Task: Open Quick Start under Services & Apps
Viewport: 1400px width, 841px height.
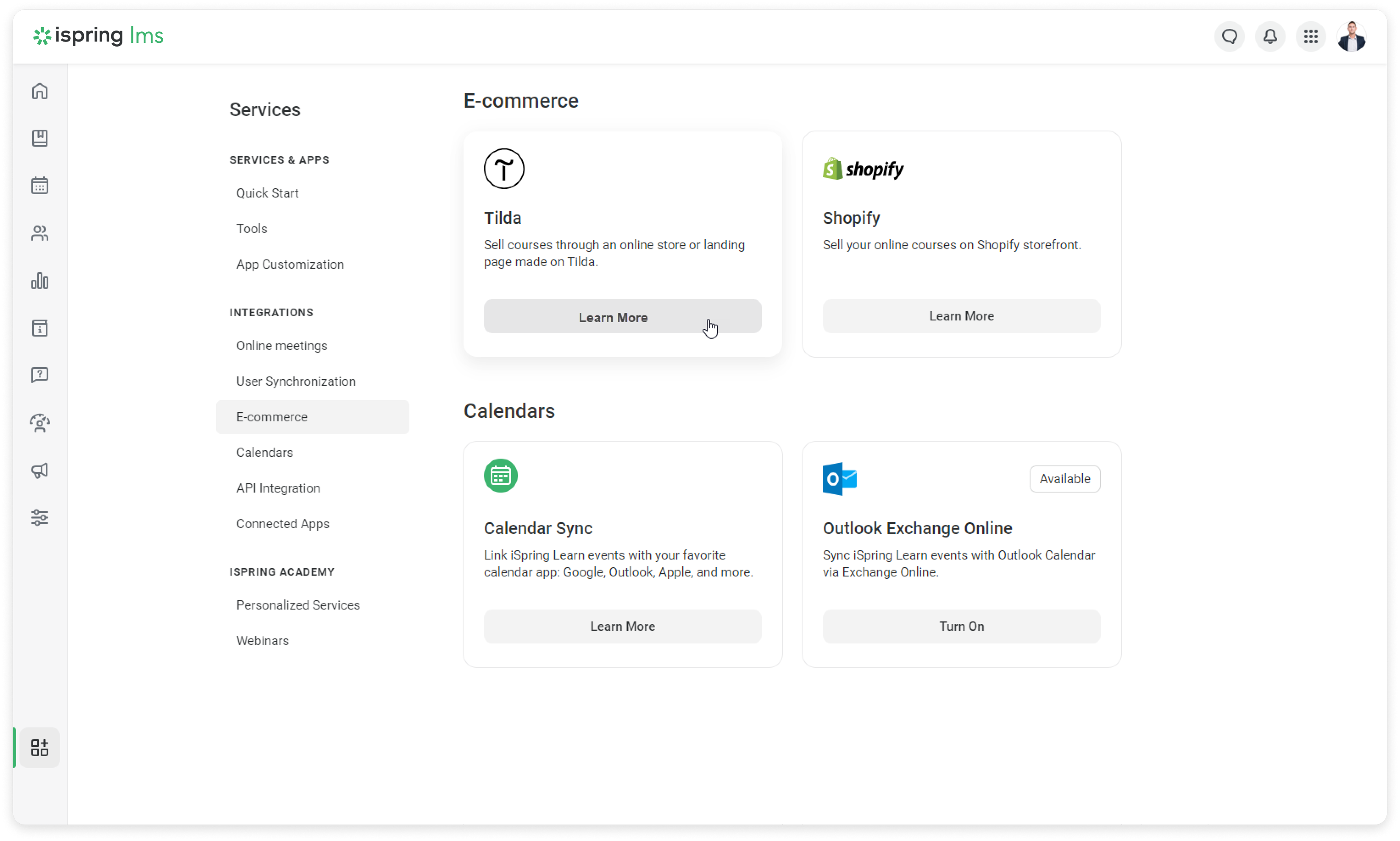Action: 267,193
